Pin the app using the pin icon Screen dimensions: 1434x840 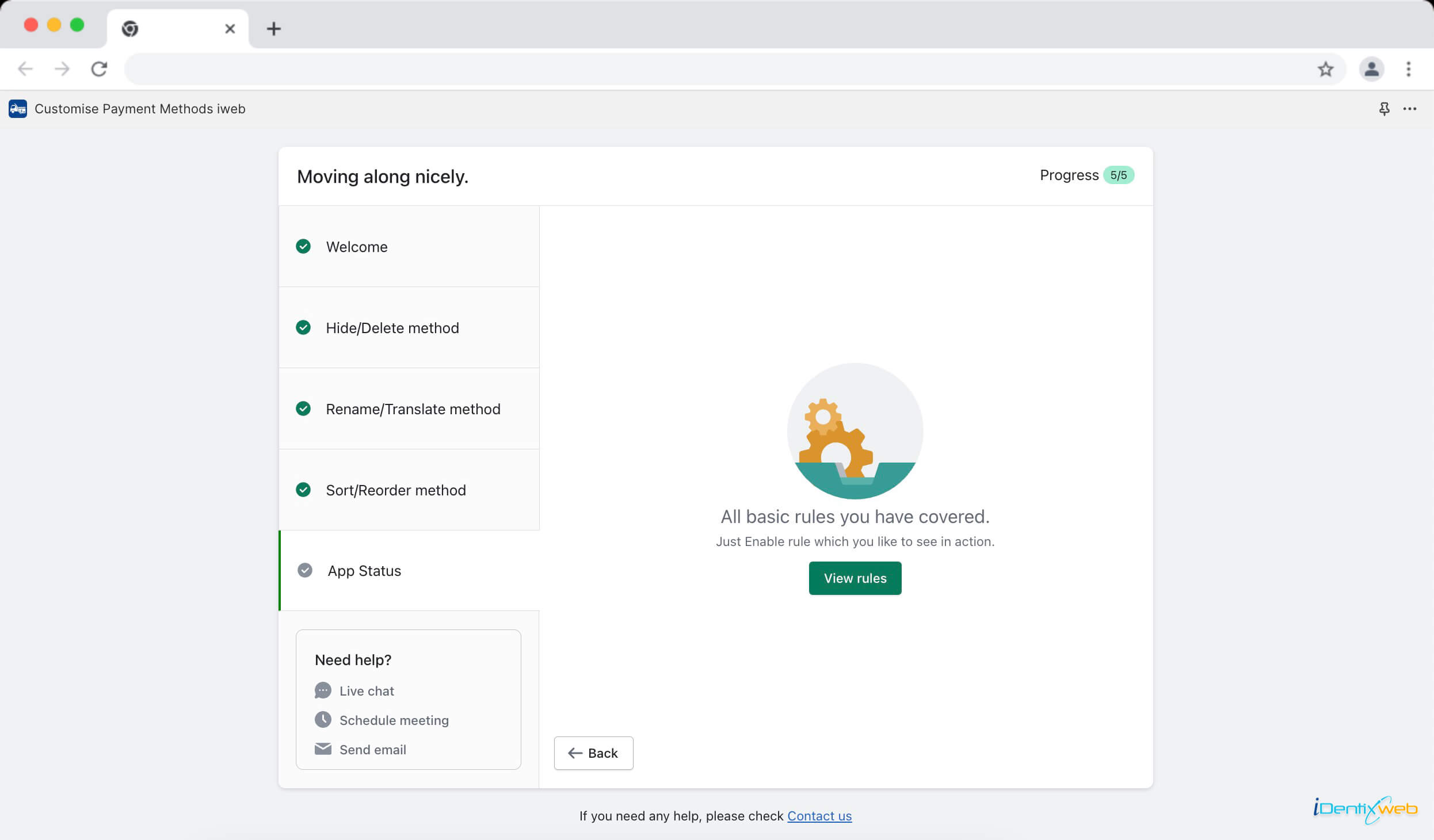(x=1385, y=109)
